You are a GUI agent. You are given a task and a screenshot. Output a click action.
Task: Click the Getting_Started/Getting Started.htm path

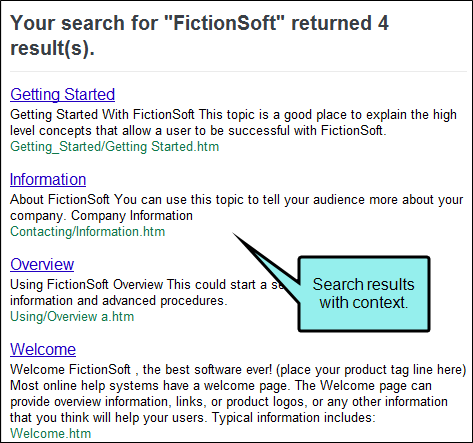(x=115, y=147)
